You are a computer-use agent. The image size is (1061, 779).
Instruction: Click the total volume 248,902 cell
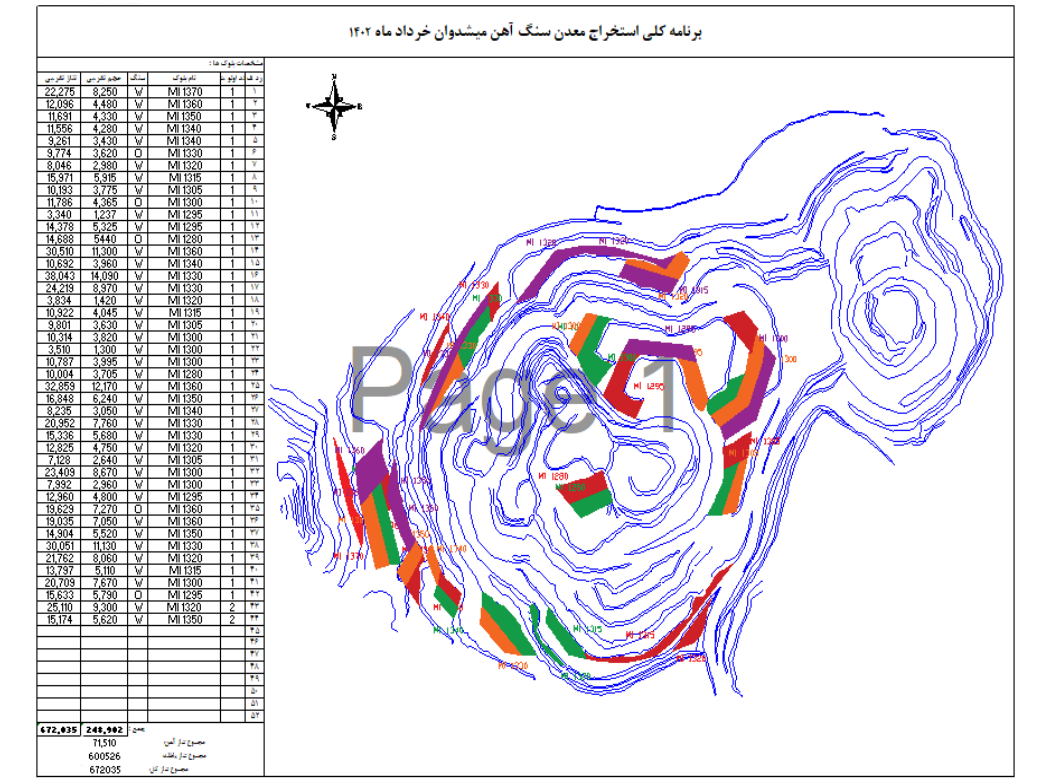coord(105,730)
